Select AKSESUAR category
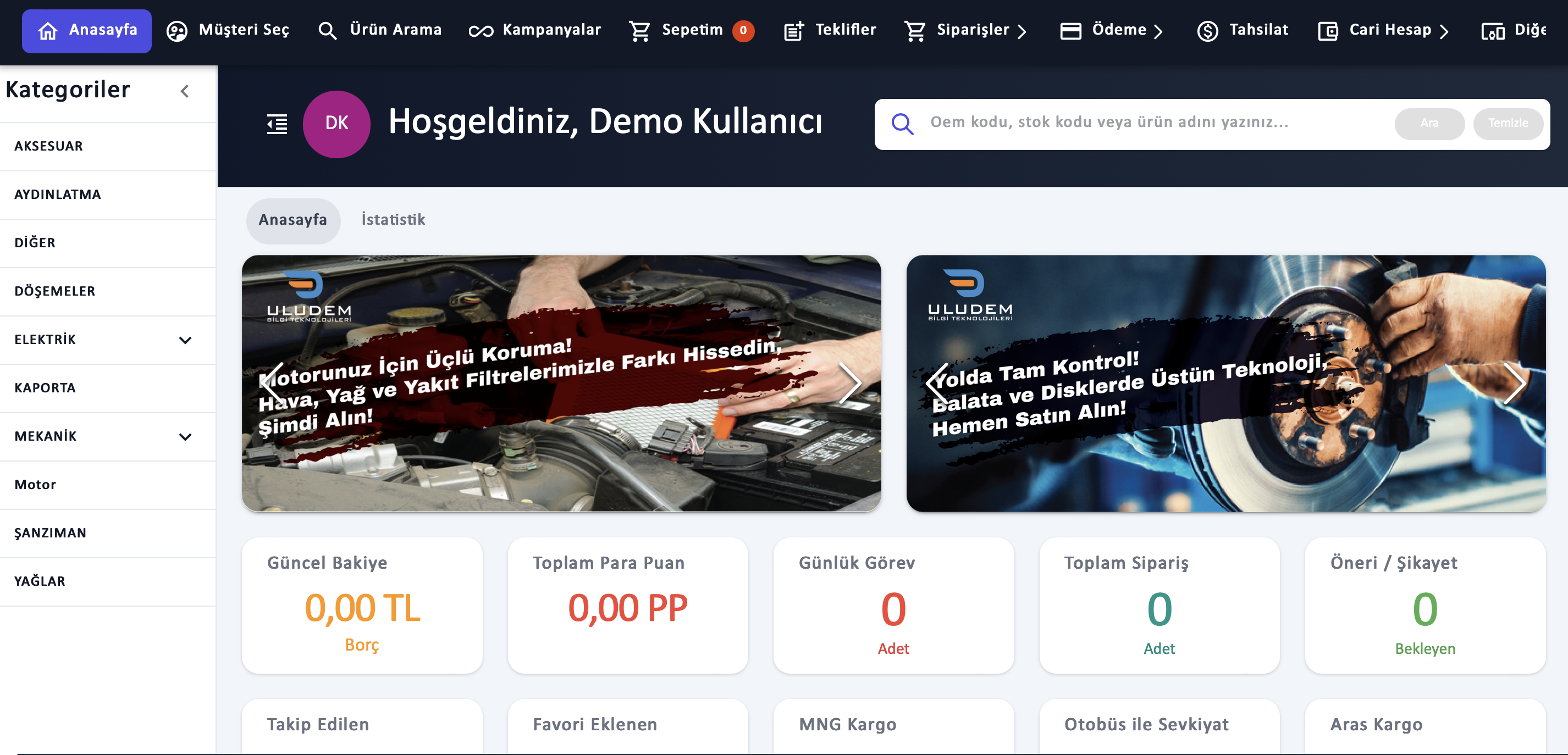The image size is (1568, 755). (x=108, y=147)
